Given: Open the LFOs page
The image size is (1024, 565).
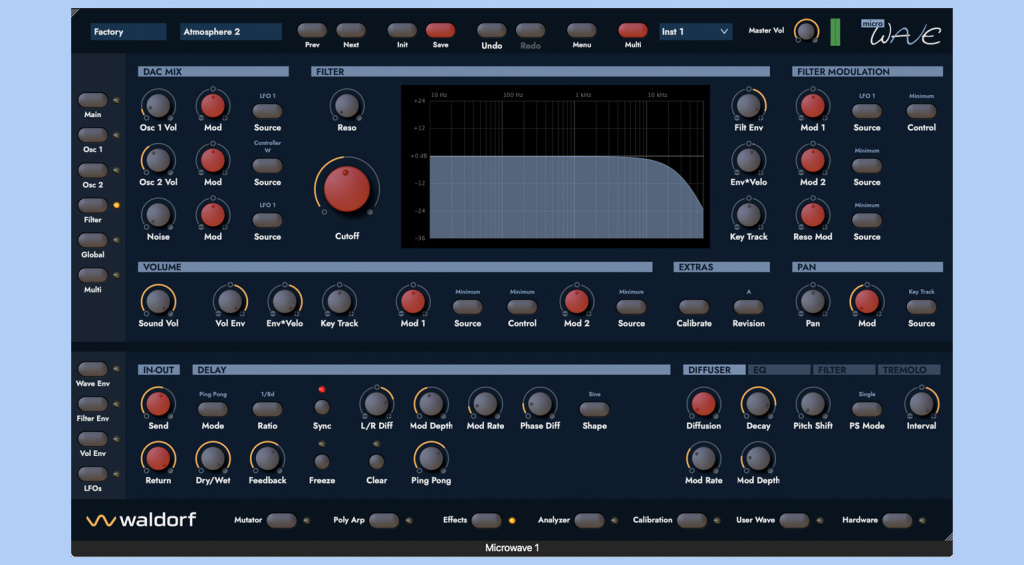Looking at the screenshot, I should click(93, 474).
